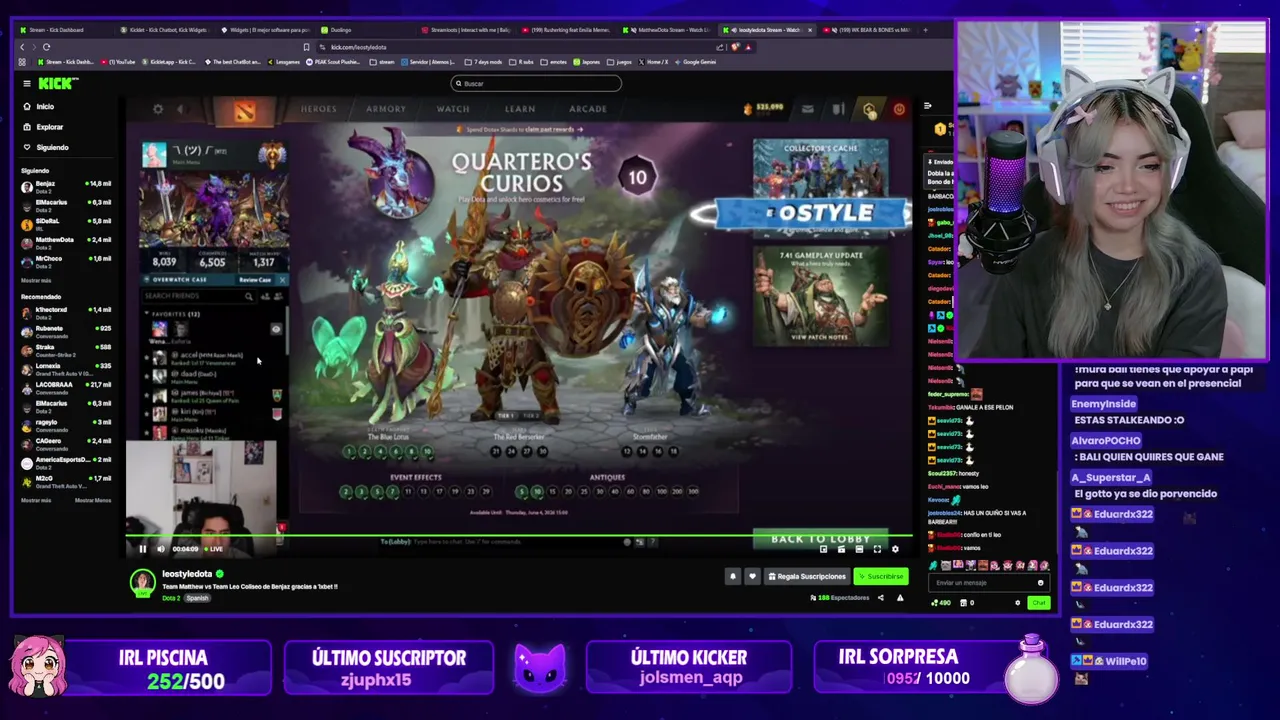
Task: Click notification bell for leostyledota
Action: click(733, 576)
